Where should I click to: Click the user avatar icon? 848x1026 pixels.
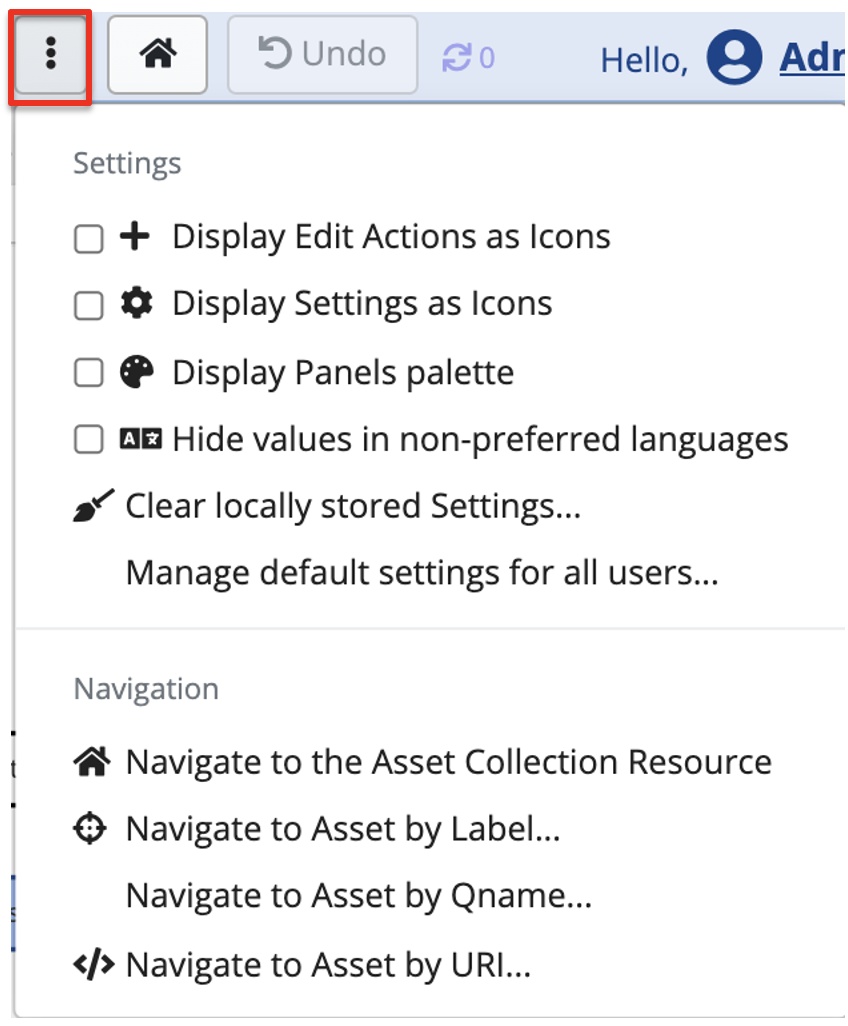pyautogui.click(x=733, y=57)
